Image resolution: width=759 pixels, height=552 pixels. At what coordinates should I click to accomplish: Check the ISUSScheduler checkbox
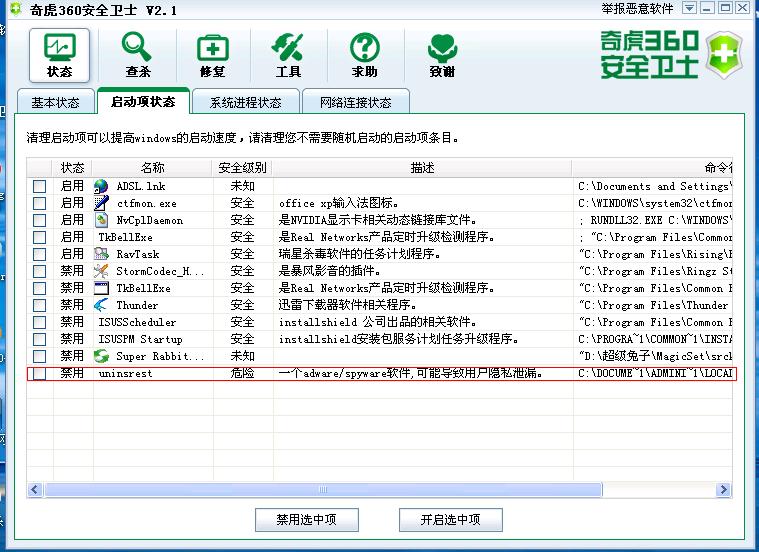[x=40, y=322]
